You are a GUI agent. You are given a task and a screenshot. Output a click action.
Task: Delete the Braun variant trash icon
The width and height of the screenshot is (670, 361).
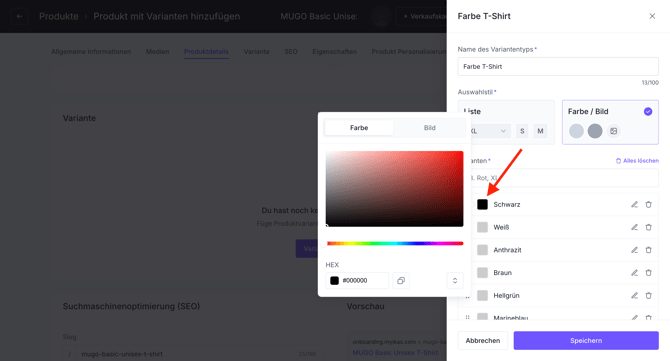(649, 273)
